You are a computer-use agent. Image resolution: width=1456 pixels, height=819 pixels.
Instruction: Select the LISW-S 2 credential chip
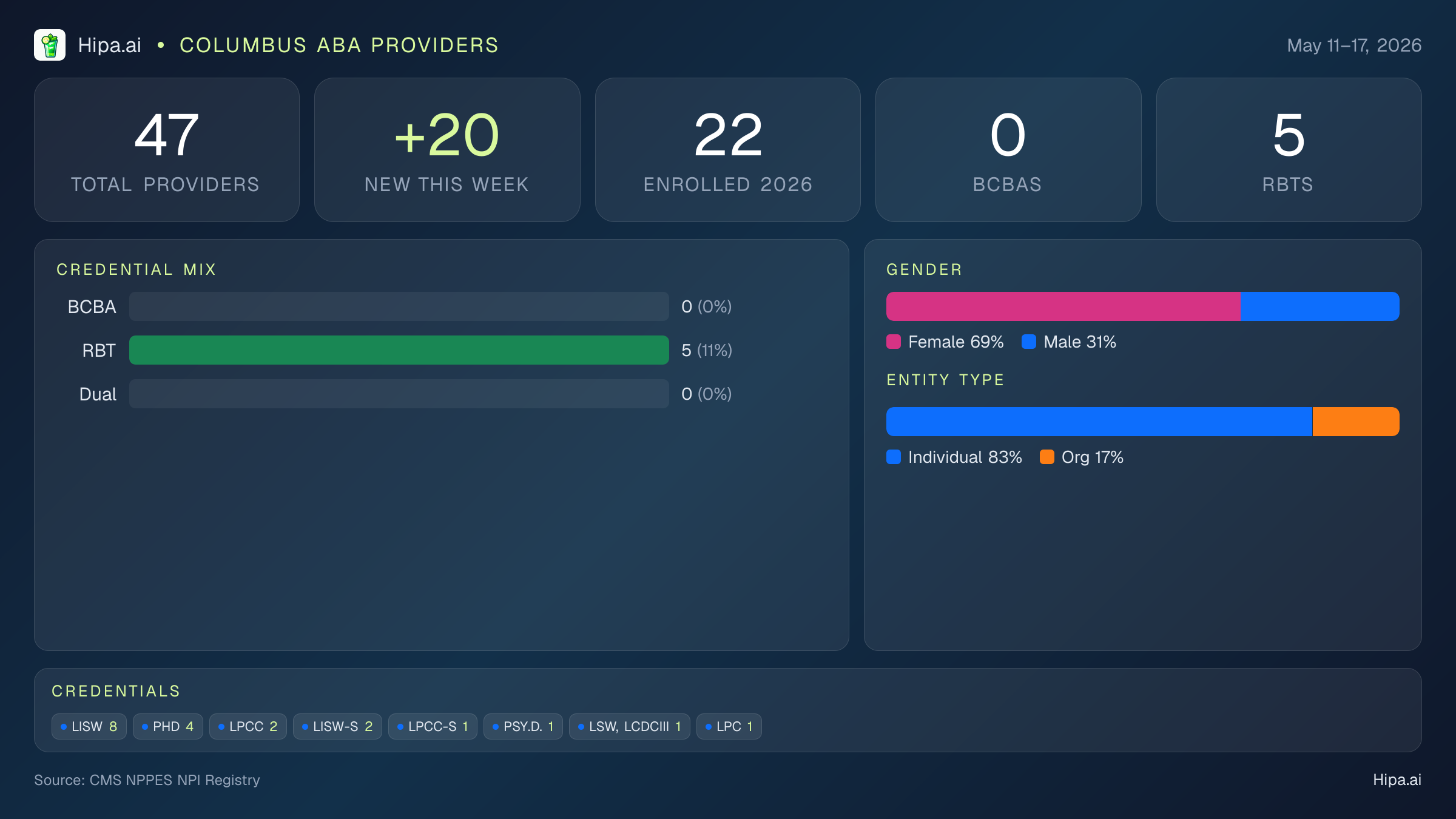point(337,727)
